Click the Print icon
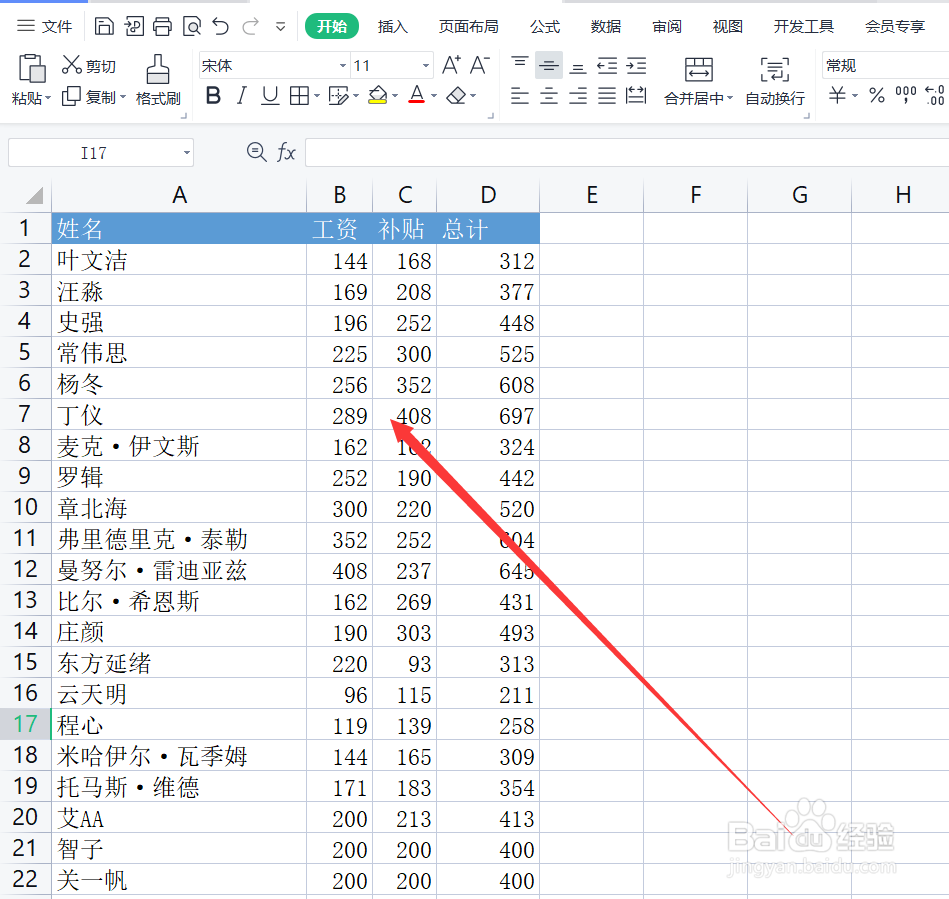The height and width of the screenshot is (899, 949). tap(162, 27)
